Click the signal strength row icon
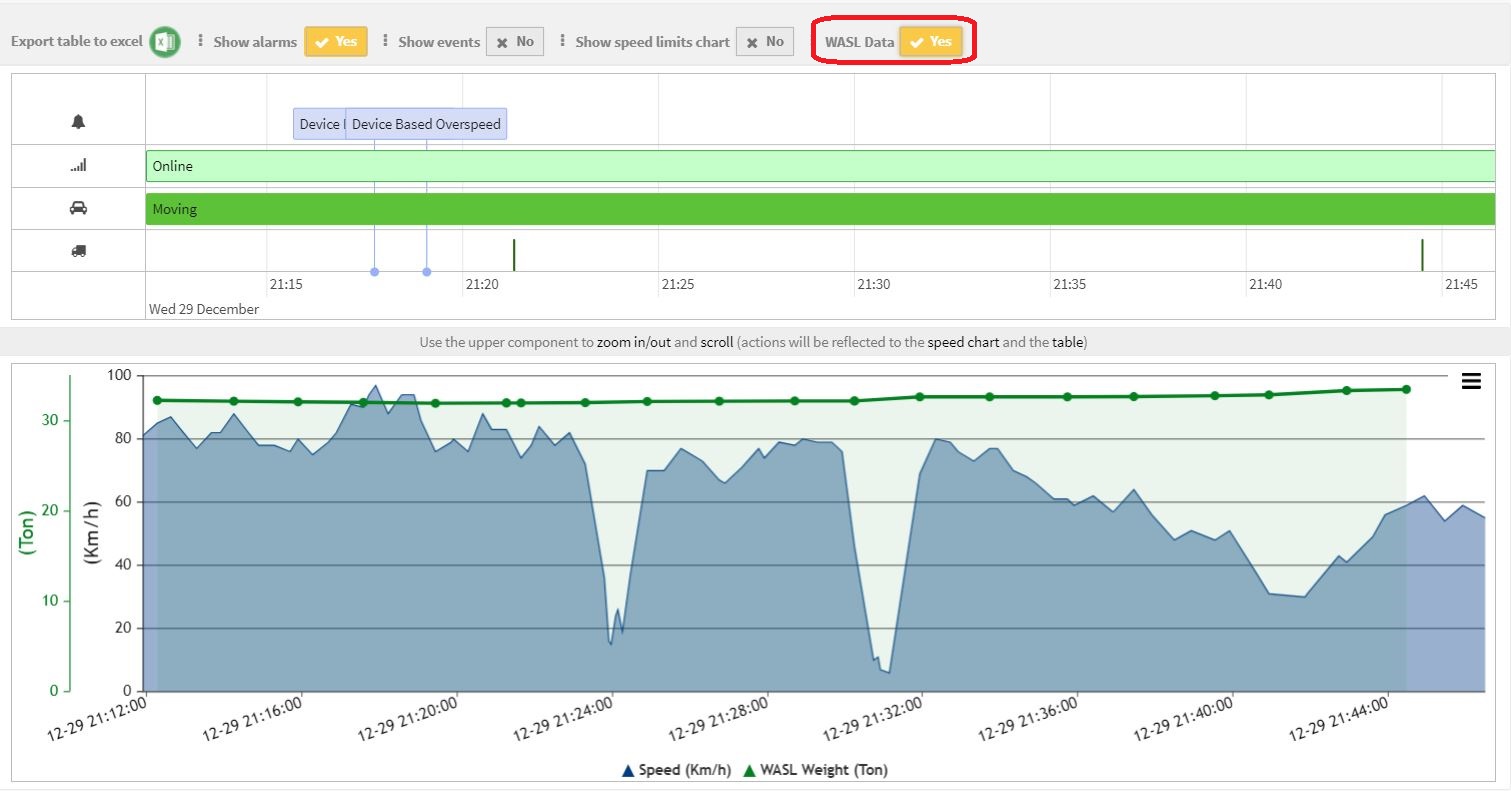Viewport: 1511px width, 791px height. coord(78,166)
